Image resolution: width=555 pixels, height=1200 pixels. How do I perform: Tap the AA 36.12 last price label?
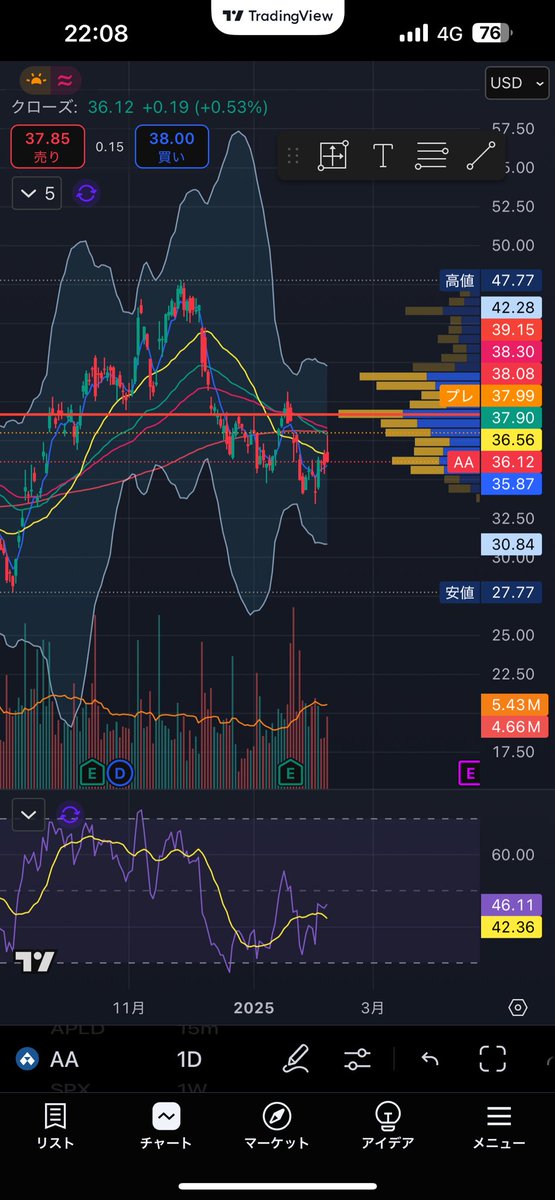click(493, 462)
